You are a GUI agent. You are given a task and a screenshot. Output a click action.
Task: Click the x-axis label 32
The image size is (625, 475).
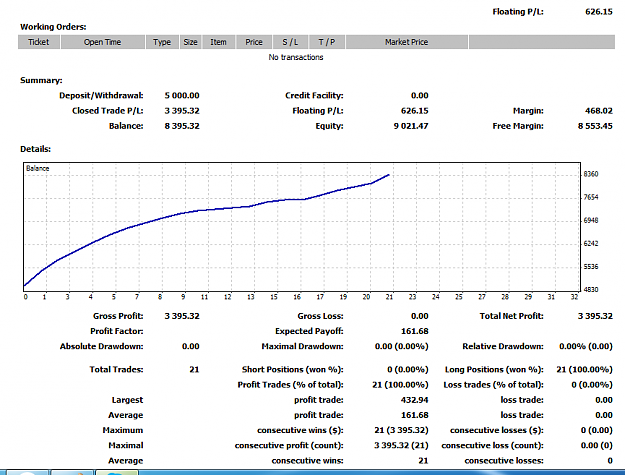coord(574,297)
